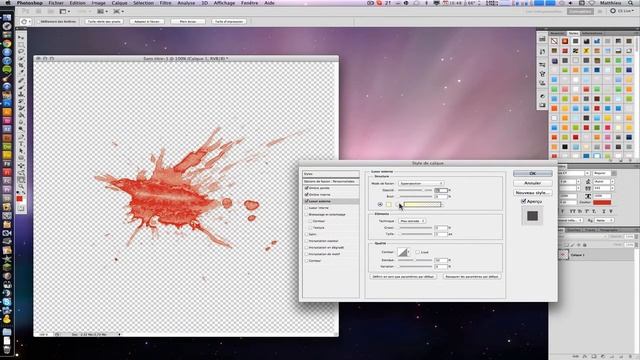
Task: Switch to the Styles panel tab
Action: [573, 33]
